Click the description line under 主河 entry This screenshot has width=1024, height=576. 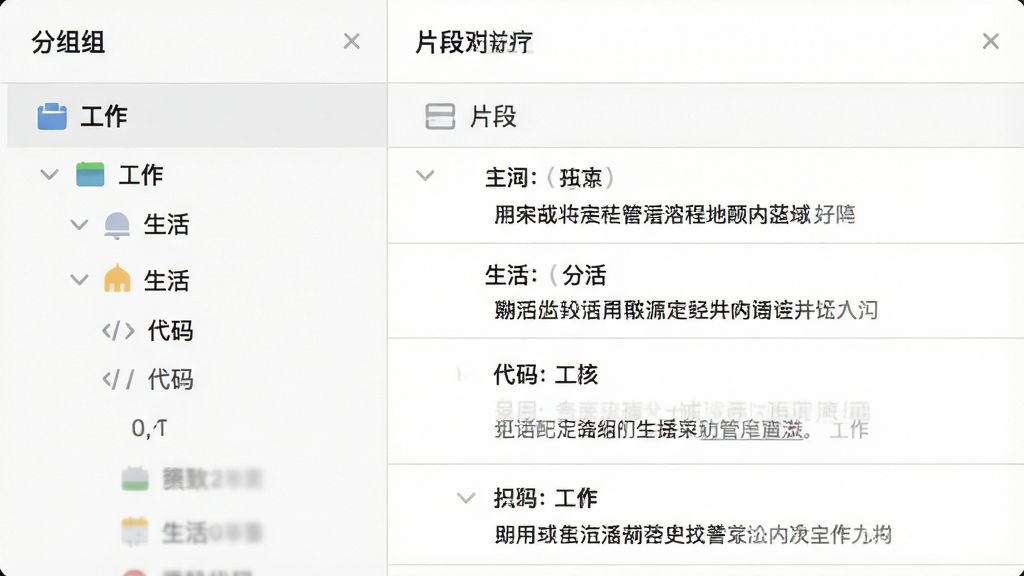[x=675, y=214]
